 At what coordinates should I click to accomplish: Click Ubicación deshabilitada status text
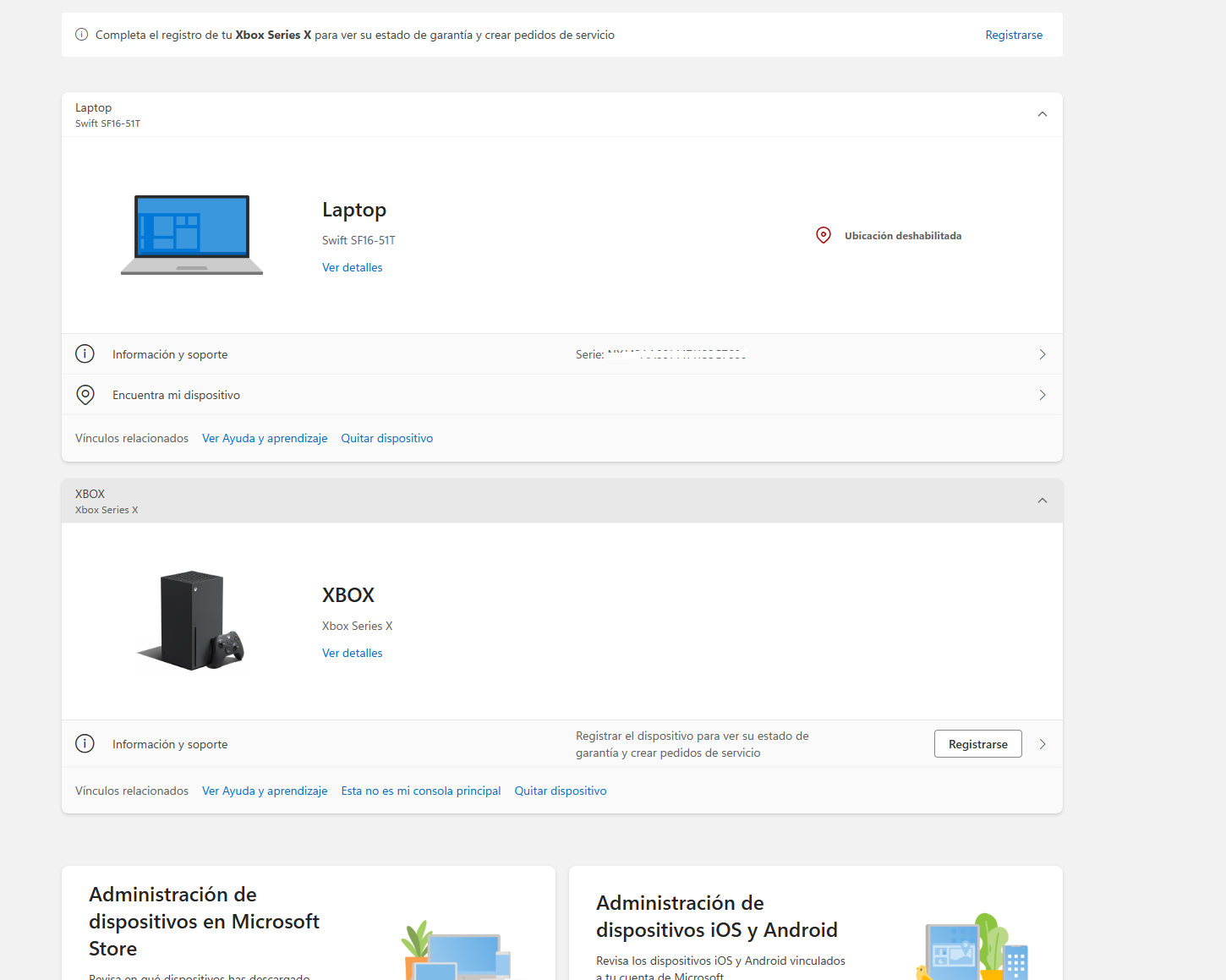903,236
